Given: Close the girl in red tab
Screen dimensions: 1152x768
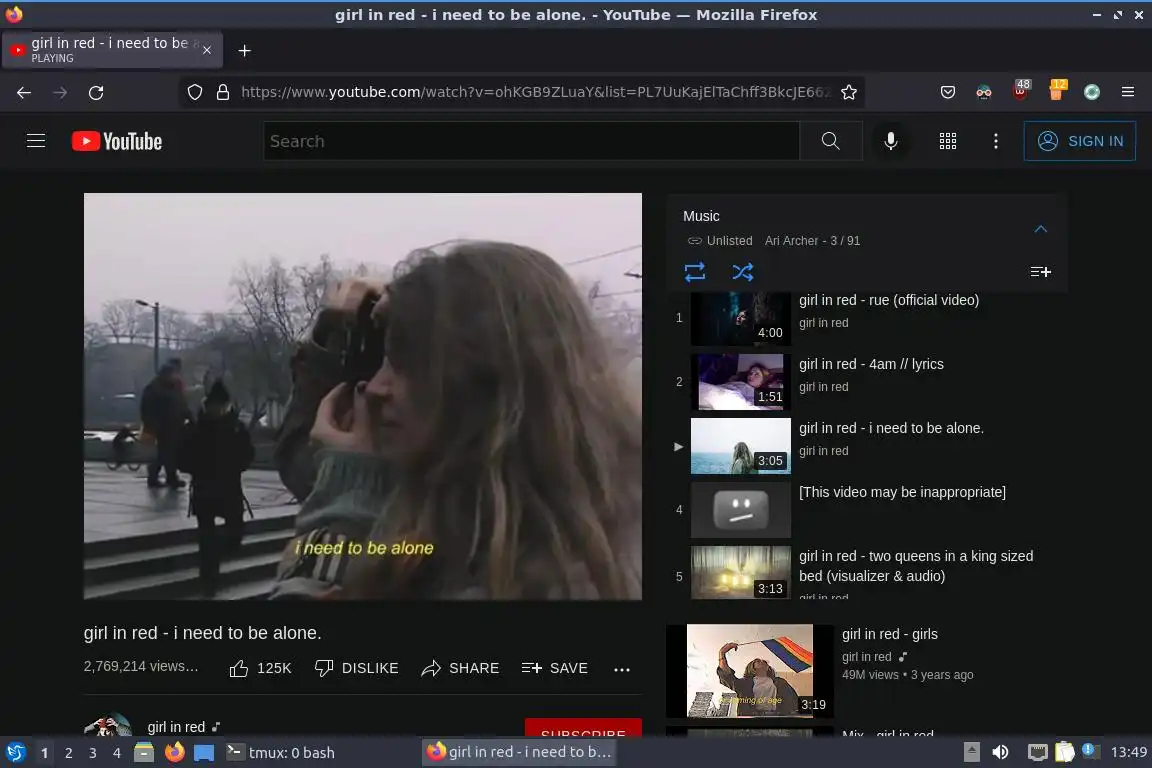Looking at the screenshot, I should coord(207,50).
